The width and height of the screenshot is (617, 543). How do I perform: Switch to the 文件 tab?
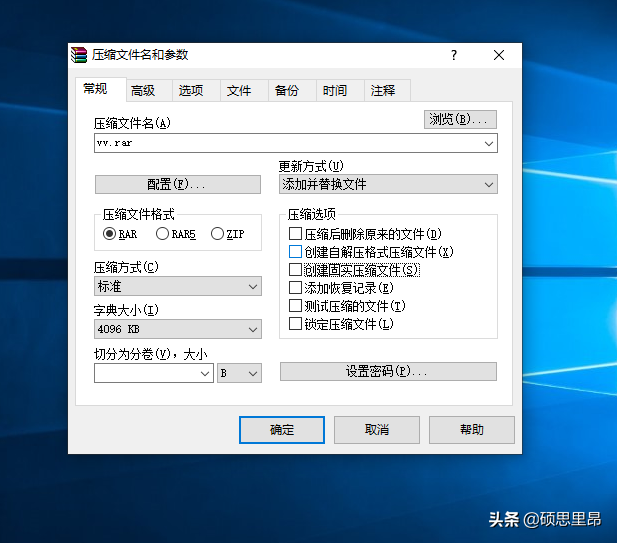tap(239, 90)
